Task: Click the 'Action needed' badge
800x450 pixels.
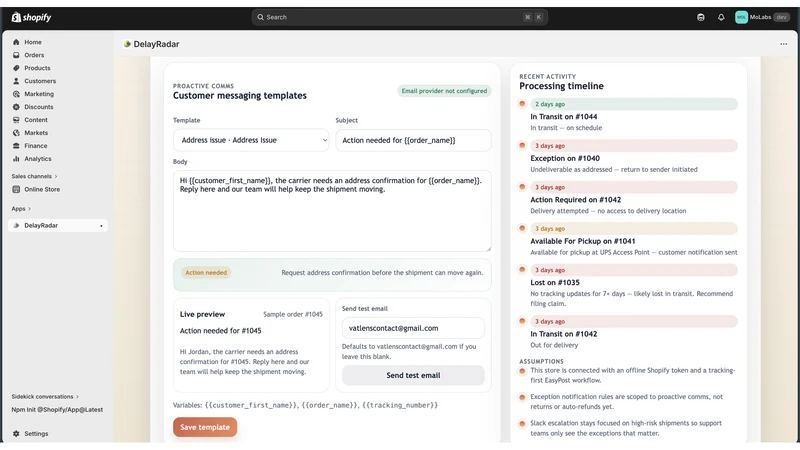Action: (206, 272)
